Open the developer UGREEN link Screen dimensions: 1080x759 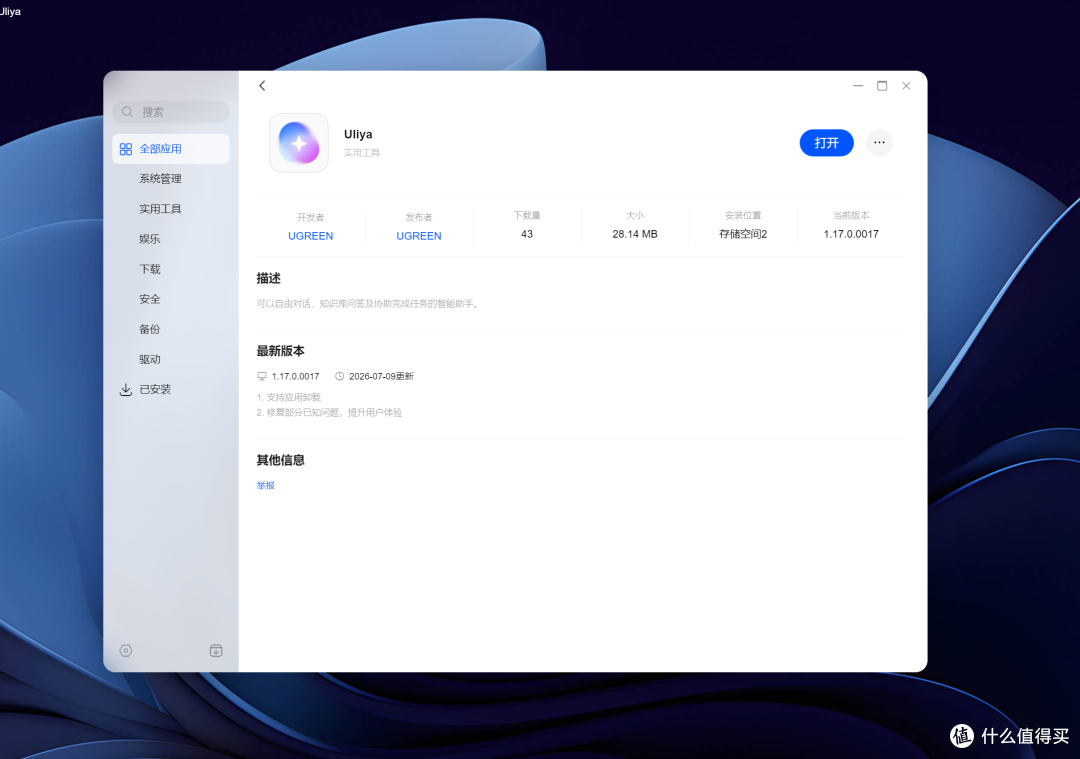pos(311,236)
